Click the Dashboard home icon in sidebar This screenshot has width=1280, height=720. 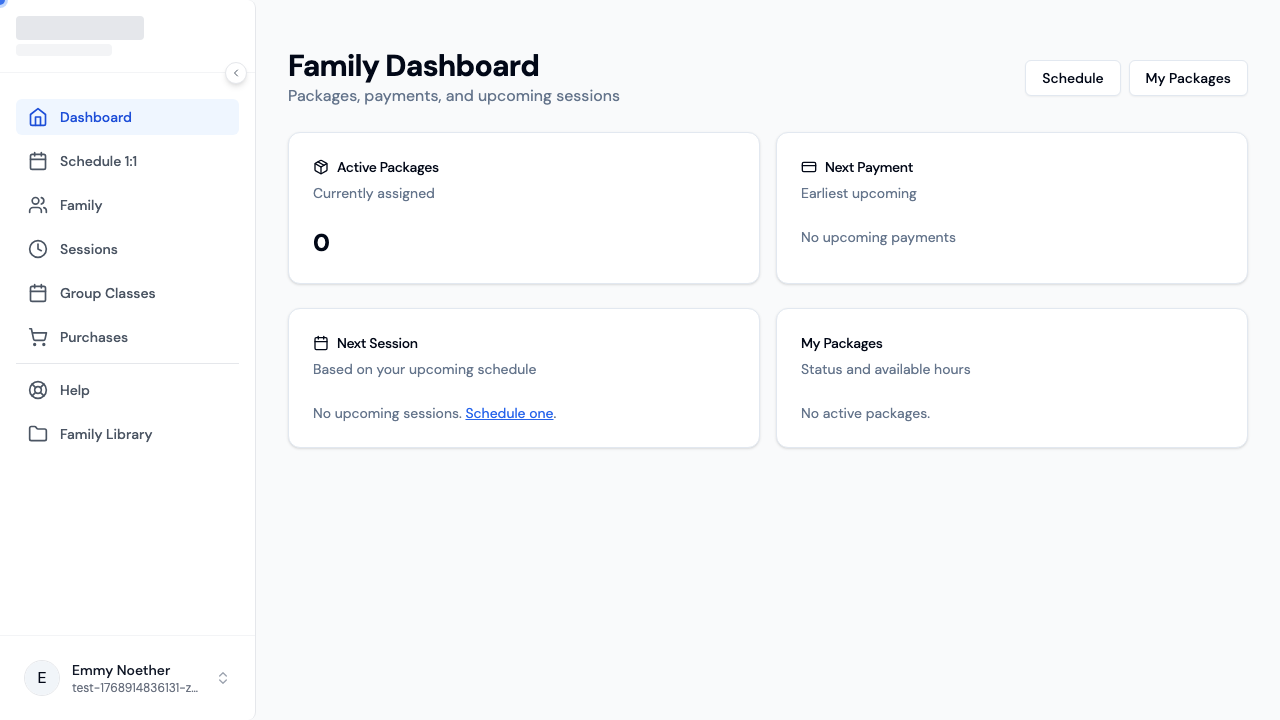tap(38, 117)
